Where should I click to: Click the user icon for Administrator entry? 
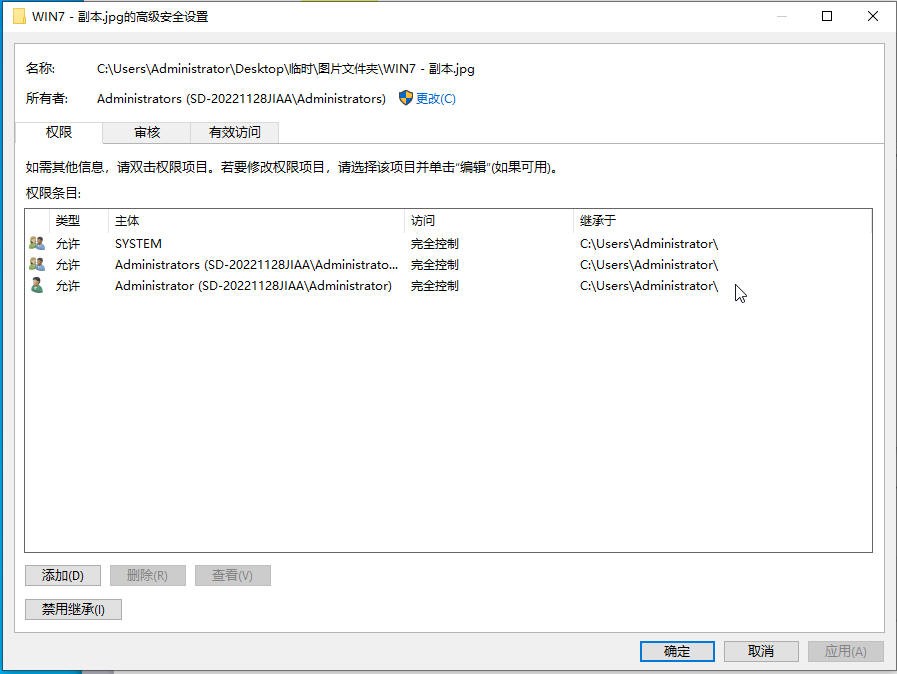37,286
